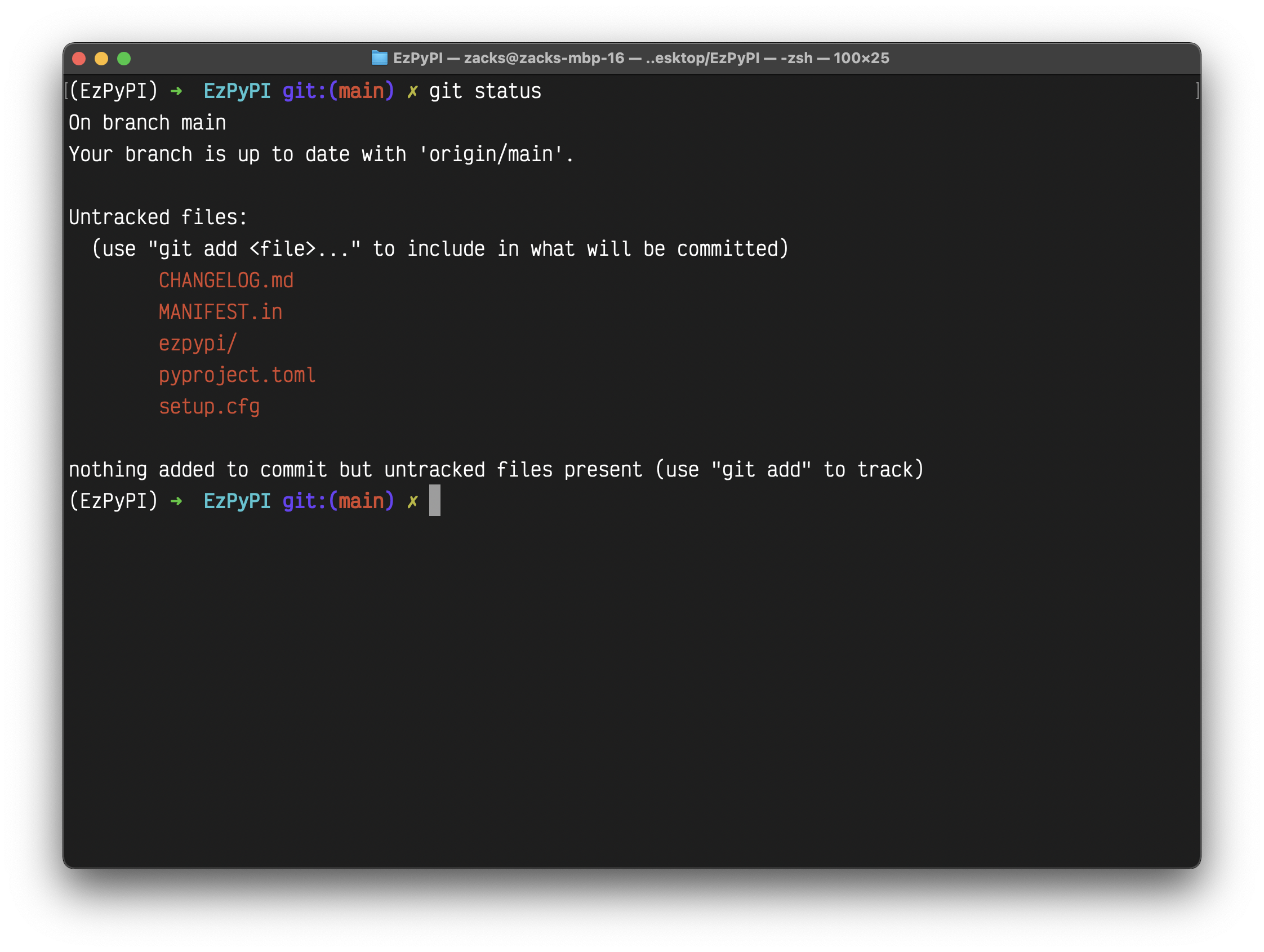This screenshot has width=1264, height=952.
Task: Click the setup.cfg file name
Action: (209, 407)
